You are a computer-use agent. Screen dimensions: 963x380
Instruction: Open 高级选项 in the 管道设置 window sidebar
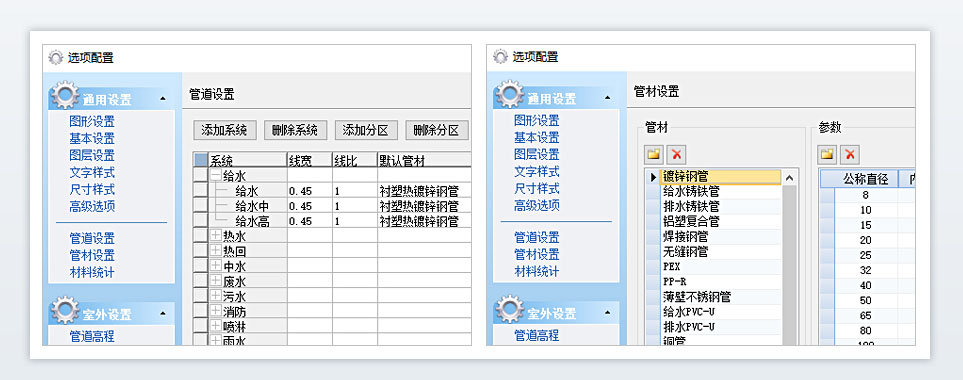[x=92, y=206]
